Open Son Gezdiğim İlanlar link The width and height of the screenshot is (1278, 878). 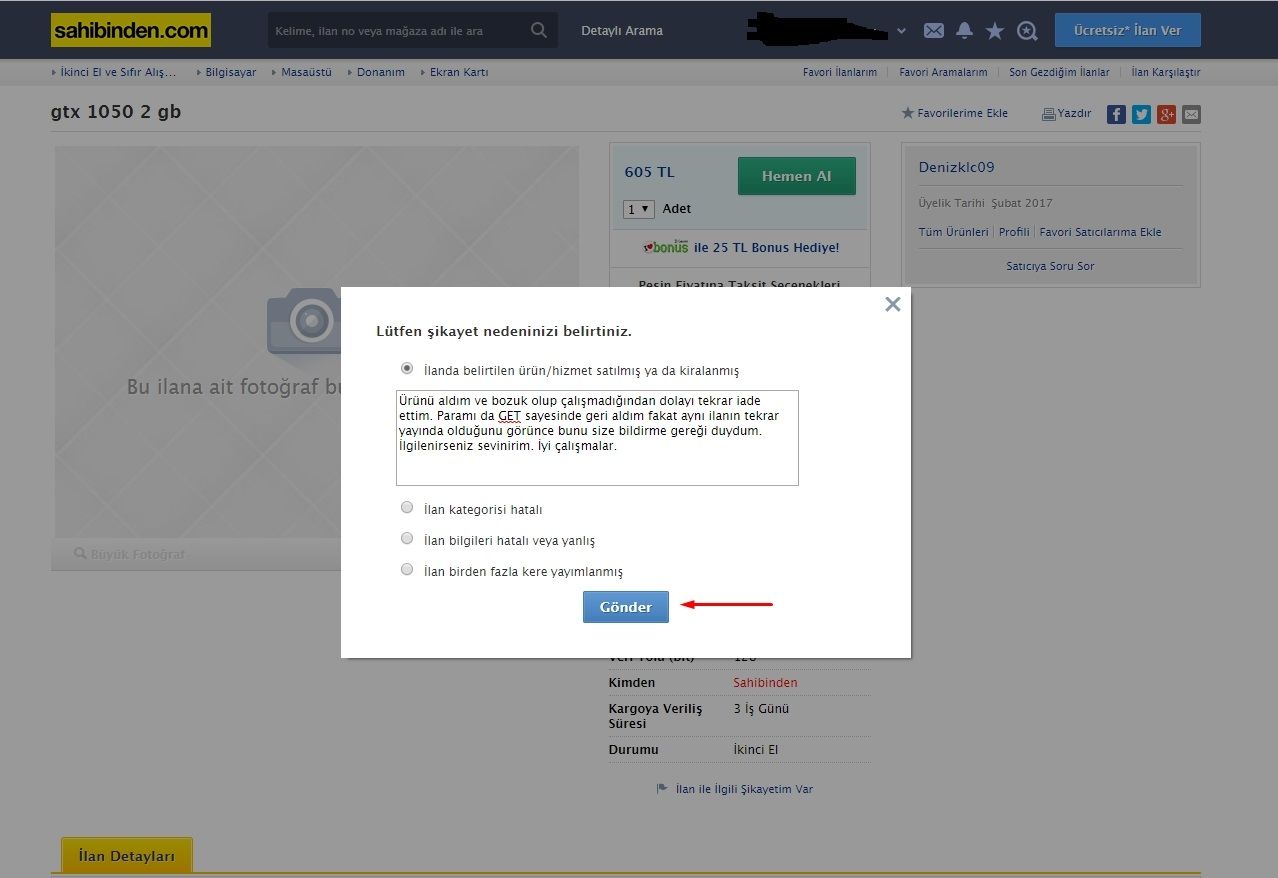coord(1059,72)
